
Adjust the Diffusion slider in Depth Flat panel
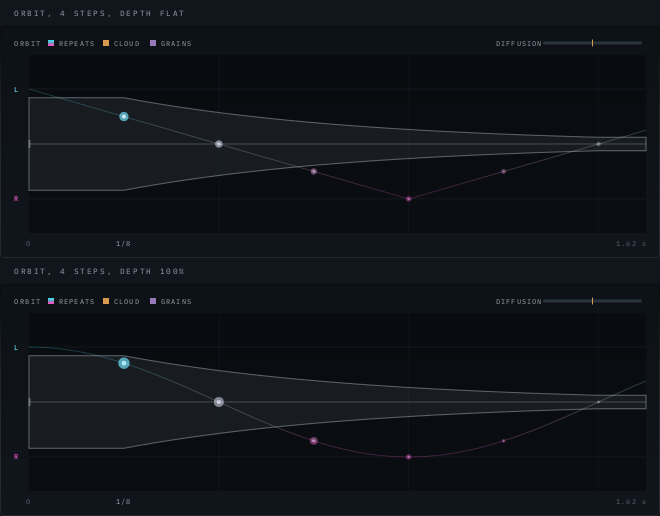point(592,43)
